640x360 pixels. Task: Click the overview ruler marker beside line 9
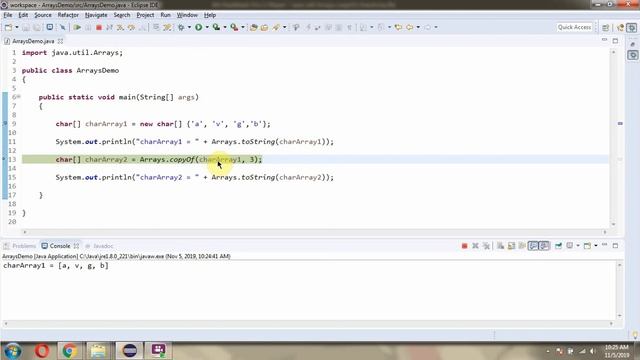tap(620, 123)
